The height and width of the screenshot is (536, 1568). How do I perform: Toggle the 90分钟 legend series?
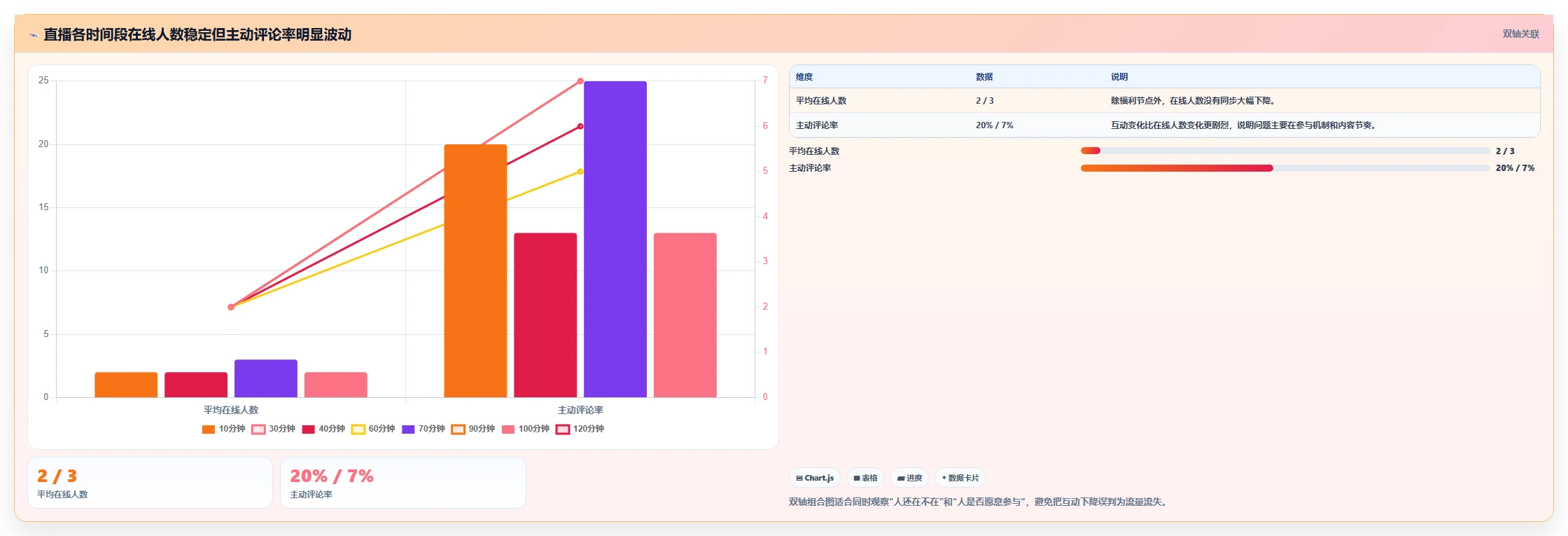pyautogui.click(x=473, y=429)
